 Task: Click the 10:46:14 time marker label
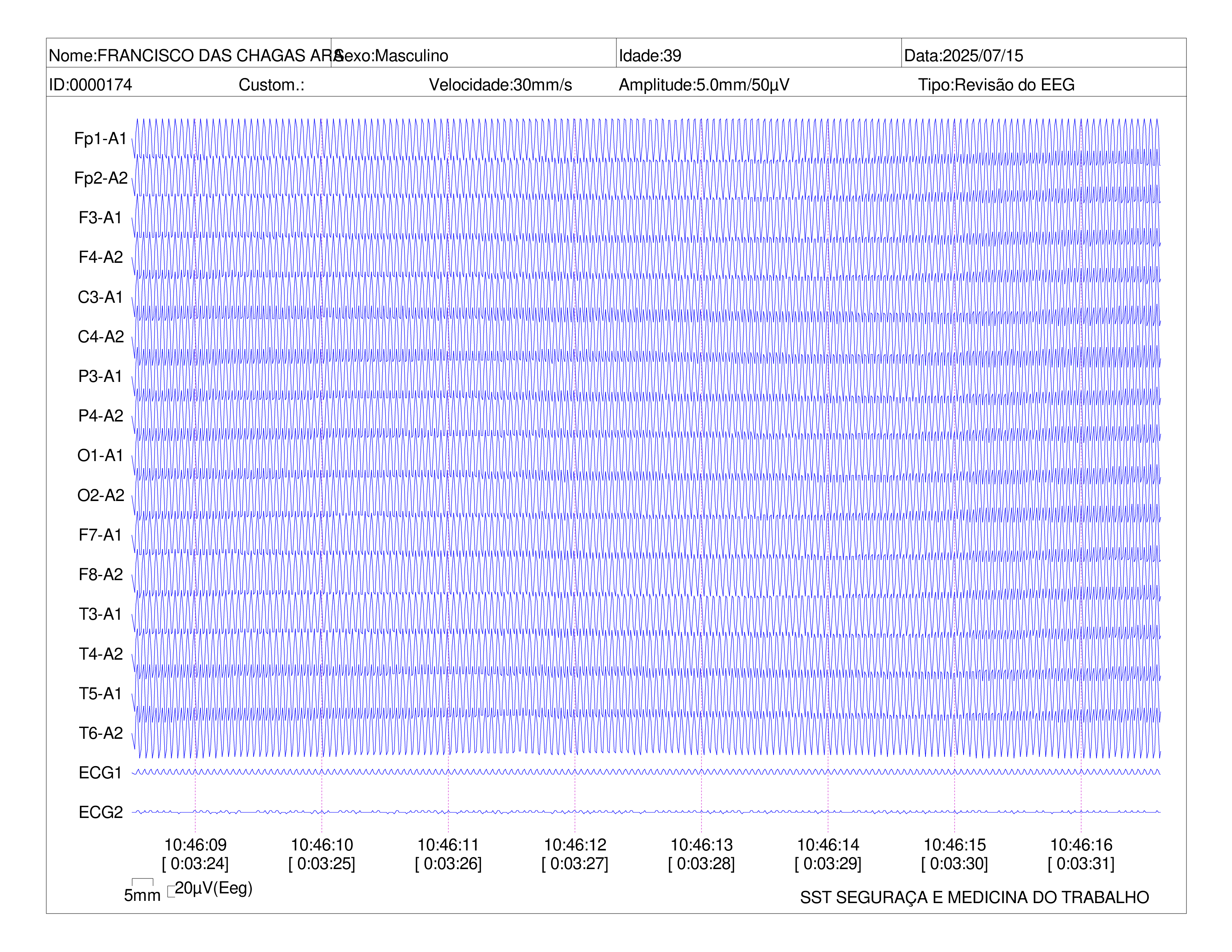[x=828, y=845]
